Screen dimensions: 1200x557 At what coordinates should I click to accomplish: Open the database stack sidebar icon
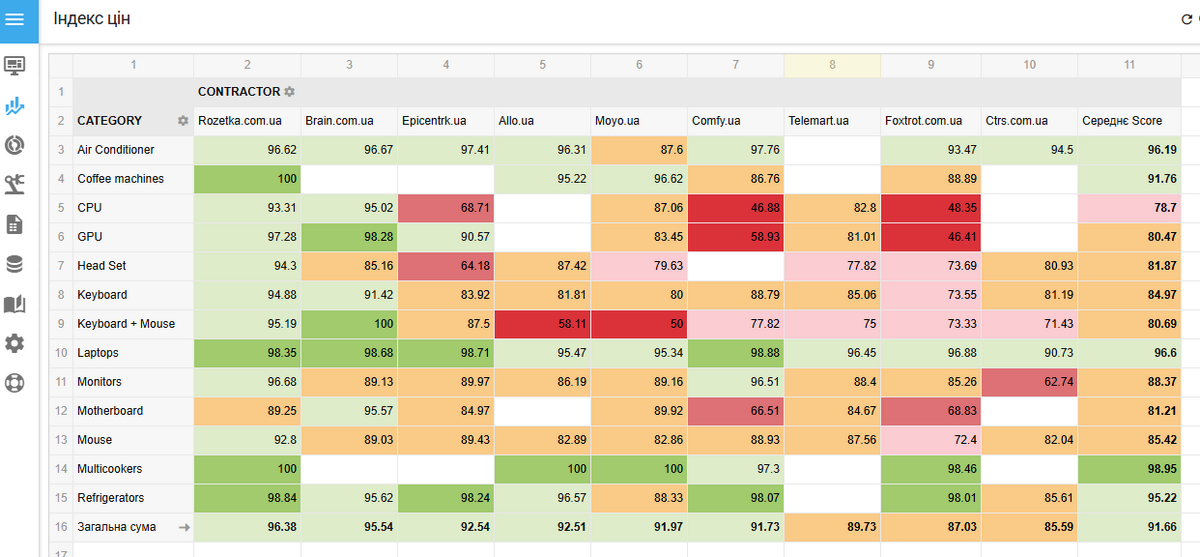[x=15, y=263]
